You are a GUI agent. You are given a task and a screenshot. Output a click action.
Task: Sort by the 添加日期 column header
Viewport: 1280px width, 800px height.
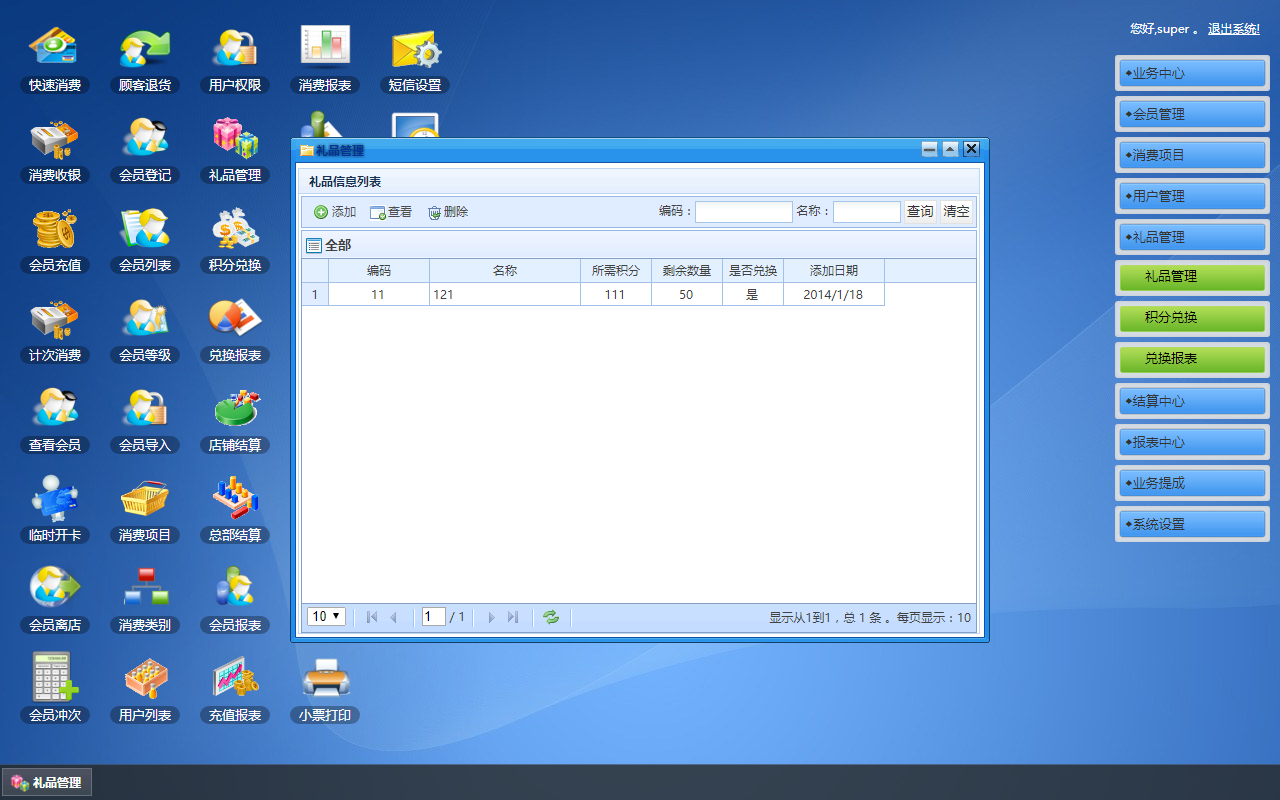(834, 271)
